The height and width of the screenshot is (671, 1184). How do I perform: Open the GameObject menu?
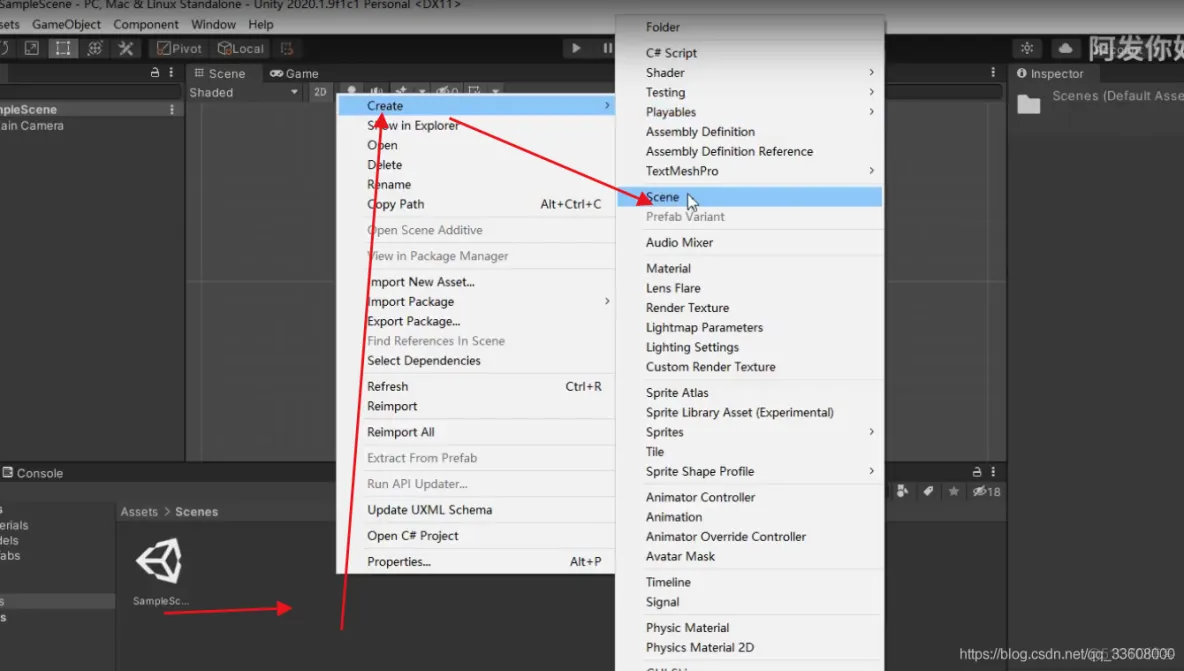(66, 24)
